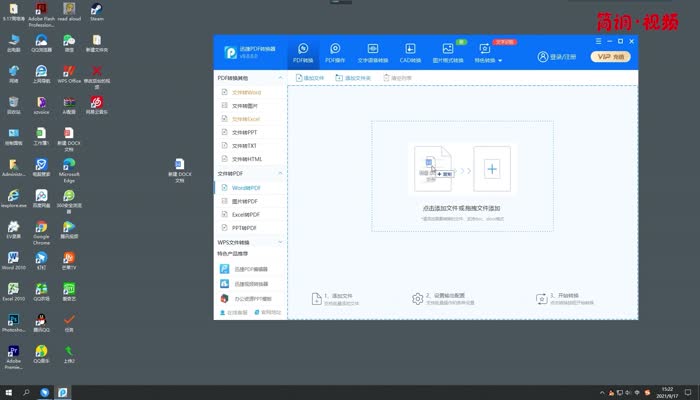Open the PDF转换 tab in top toolbar
Viewport: 700px width, 400px height.
point(303,52)
